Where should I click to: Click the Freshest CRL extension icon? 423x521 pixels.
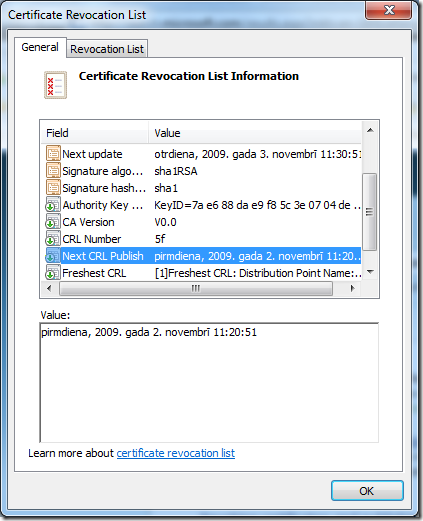pos(53,273)
